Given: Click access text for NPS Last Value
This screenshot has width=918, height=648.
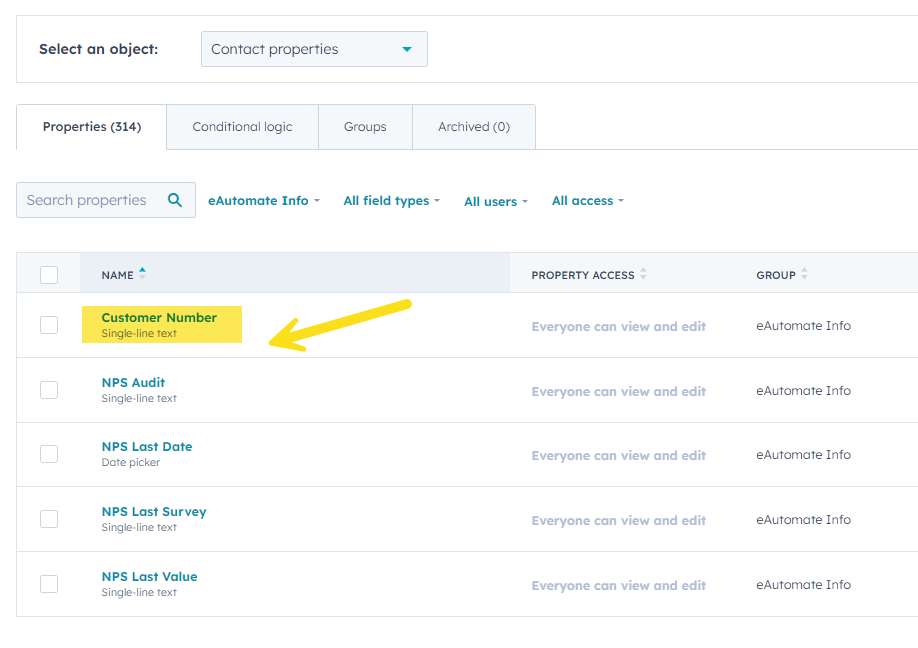Looking at the screenshot, I should pos(619,585).
